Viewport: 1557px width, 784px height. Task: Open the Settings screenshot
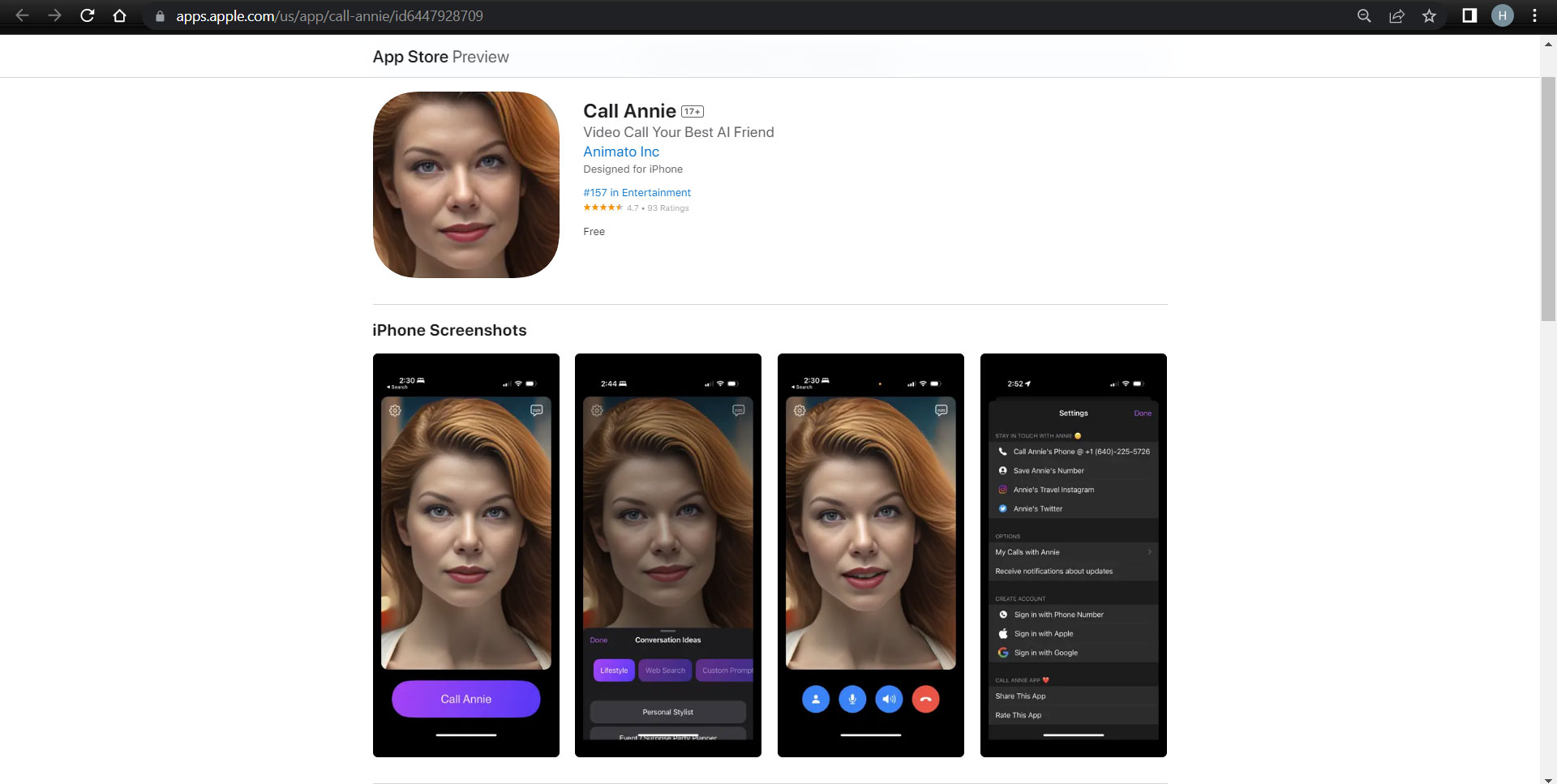tap(1073, 555)
